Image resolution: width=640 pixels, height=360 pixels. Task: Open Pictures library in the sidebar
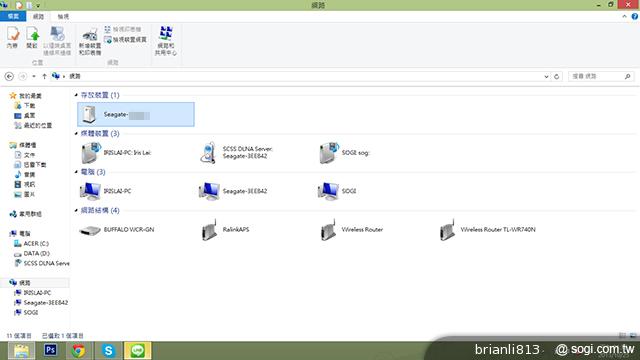[24, 194]
